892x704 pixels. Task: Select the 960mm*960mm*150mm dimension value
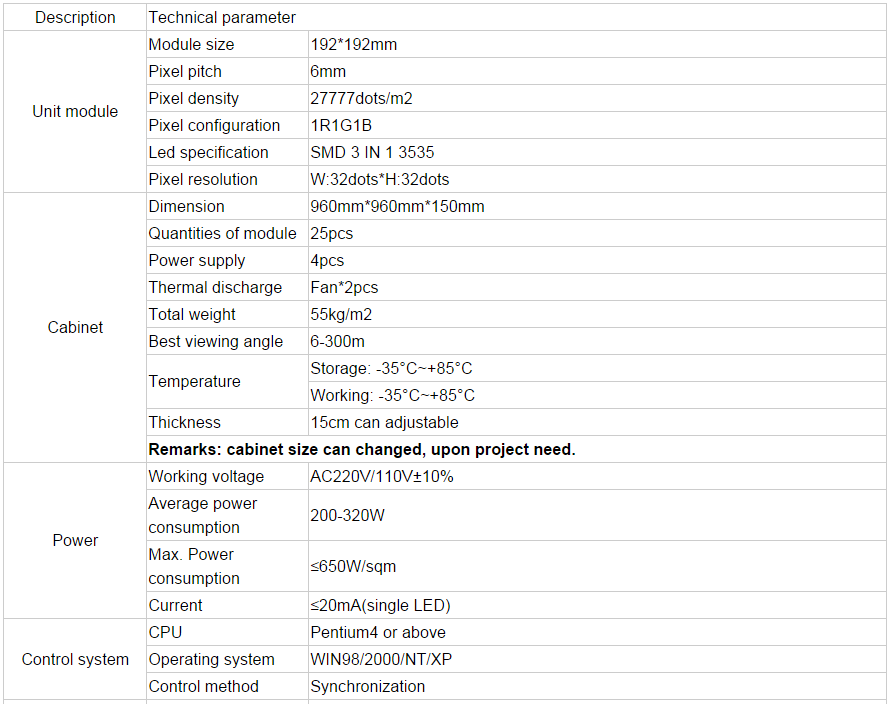point(397,206)
